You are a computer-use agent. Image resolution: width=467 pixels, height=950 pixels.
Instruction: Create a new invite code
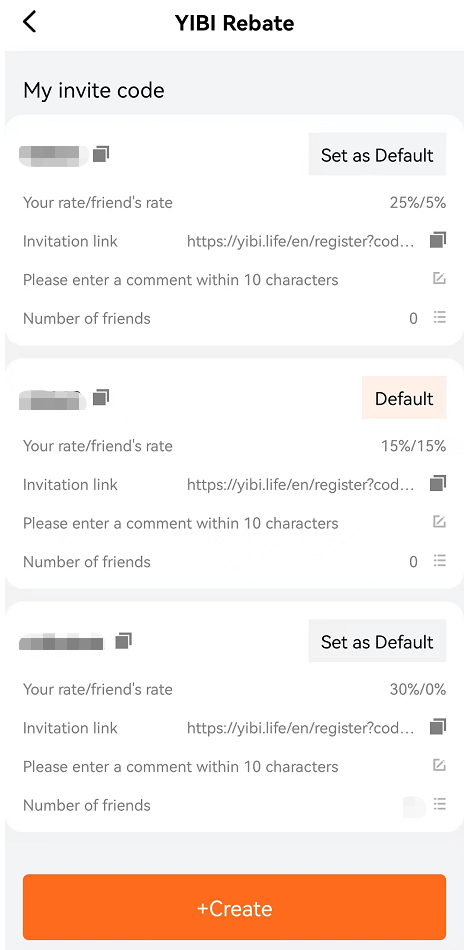(234, 908)
